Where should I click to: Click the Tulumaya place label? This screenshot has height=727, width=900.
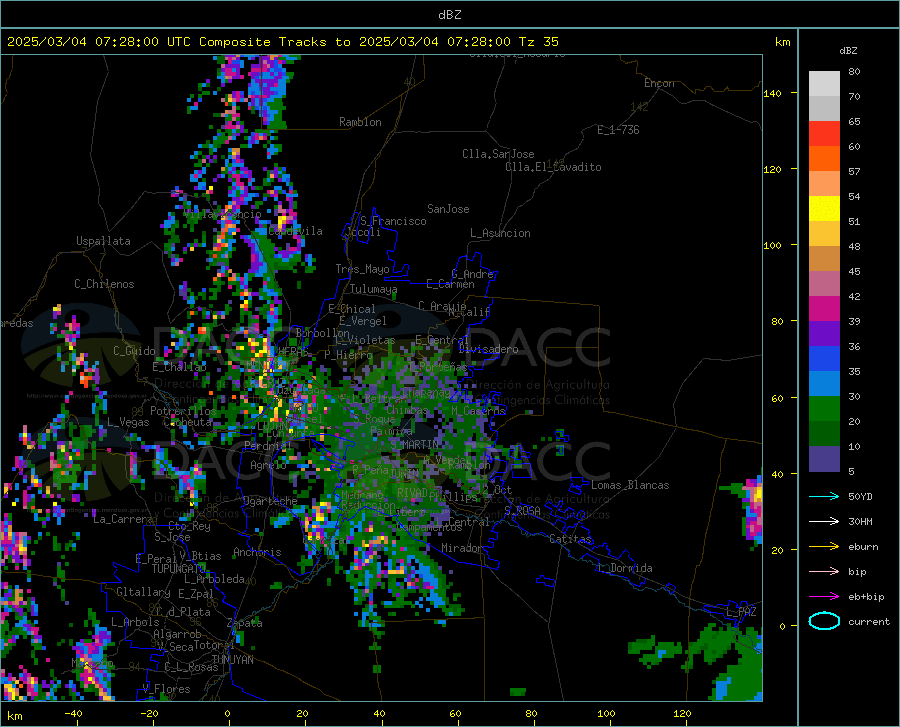pyautogui.click(x=373, y=289)
